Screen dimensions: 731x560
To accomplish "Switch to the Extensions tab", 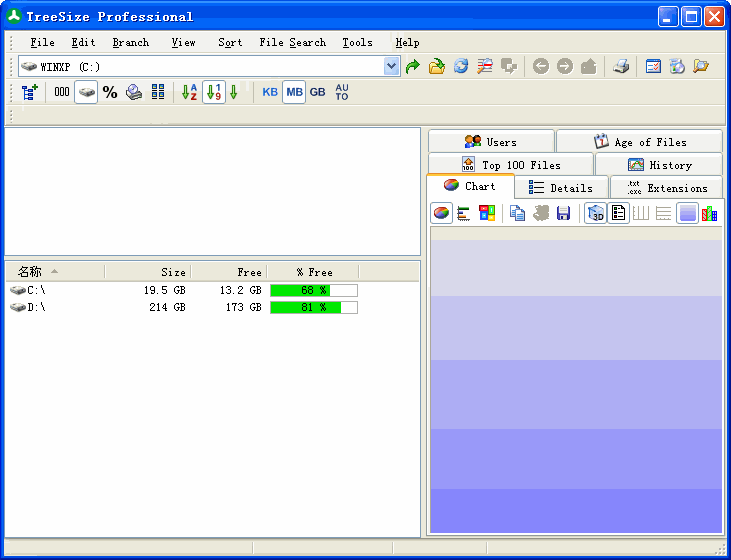I will (666, 188).
